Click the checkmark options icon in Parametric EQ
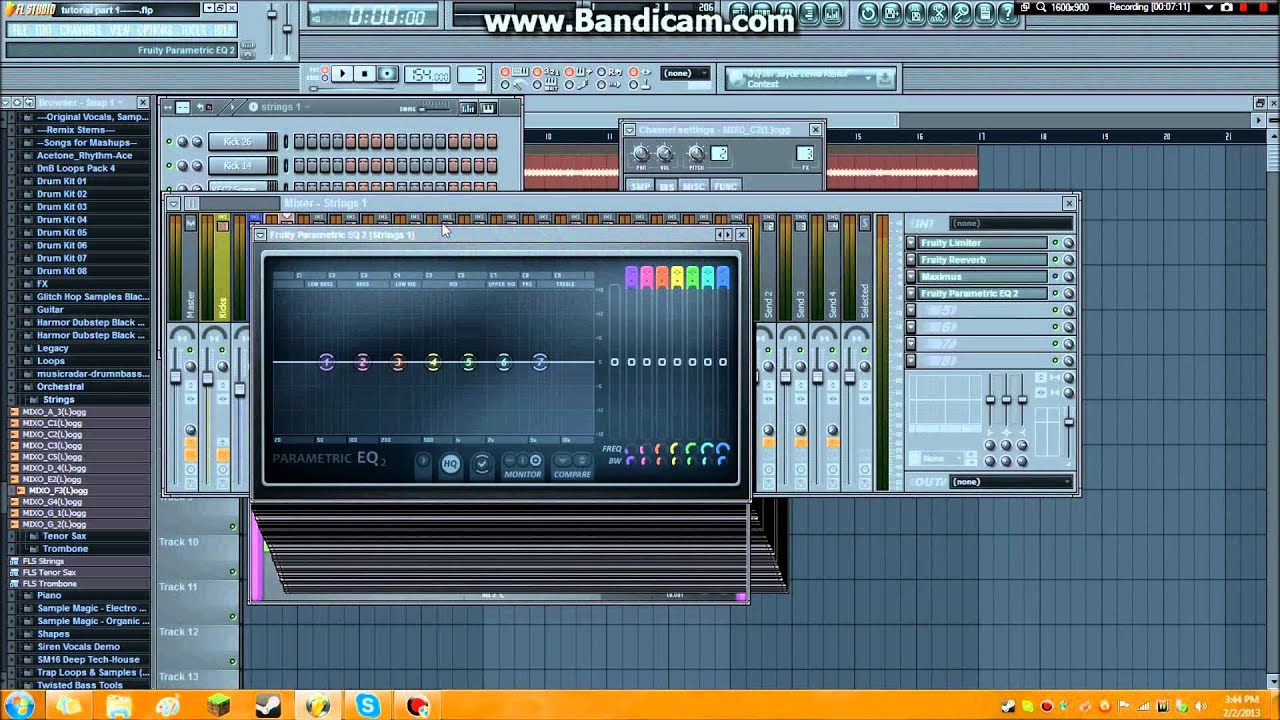Screen dimensions: 1280x720 tap(482, 464)
